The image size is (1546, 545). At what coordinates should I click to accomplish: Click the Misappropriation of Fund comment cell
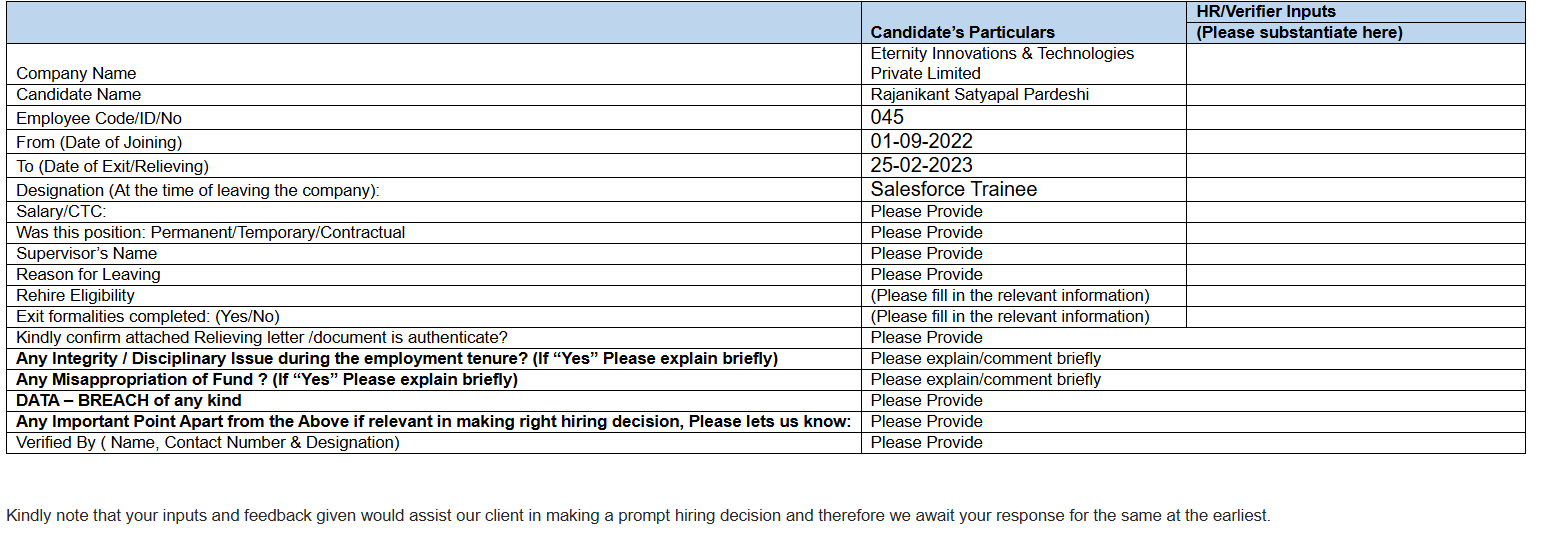pos(985,379)
